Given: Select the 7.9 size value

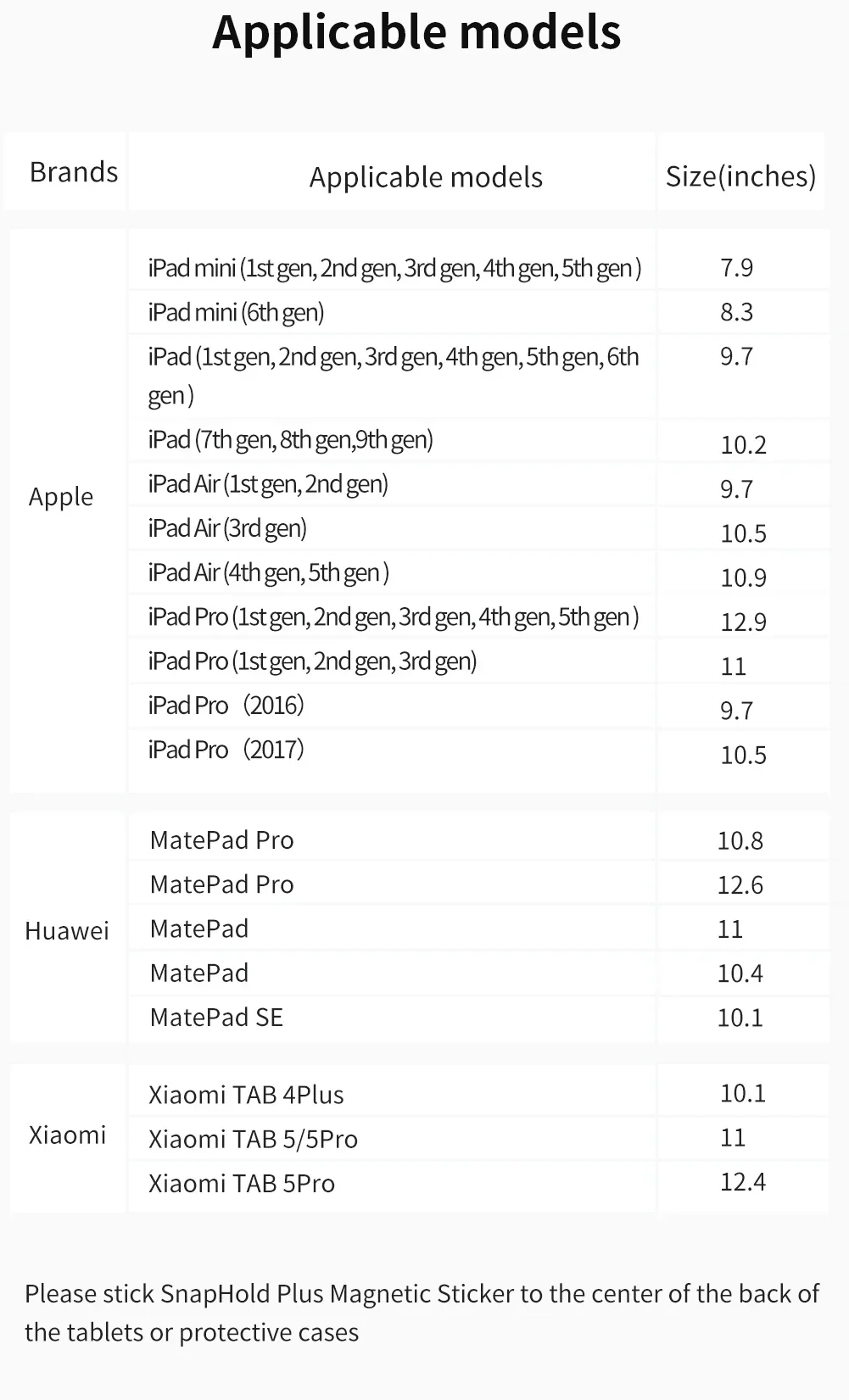Looking at the screenshot, I should pyautogui.click(x=736, y=268).
